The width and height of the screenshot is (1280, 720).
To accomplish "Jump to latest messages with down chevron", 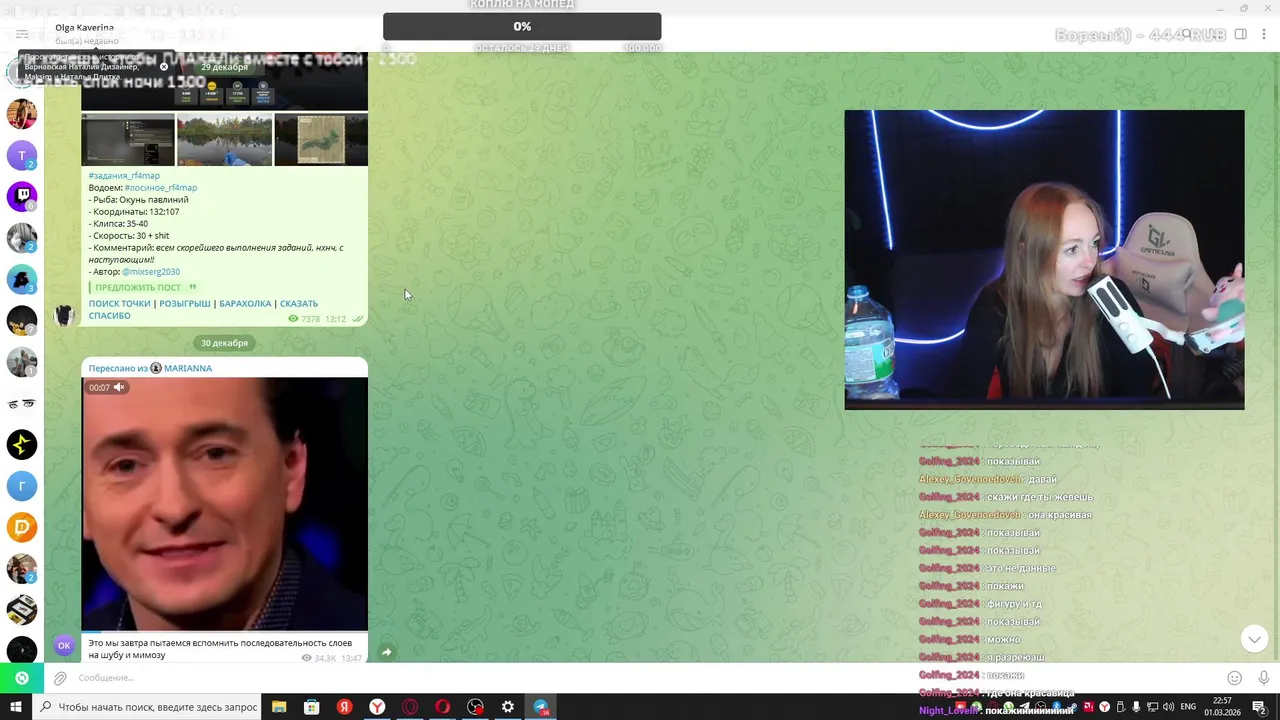I will coord(1254,638).
